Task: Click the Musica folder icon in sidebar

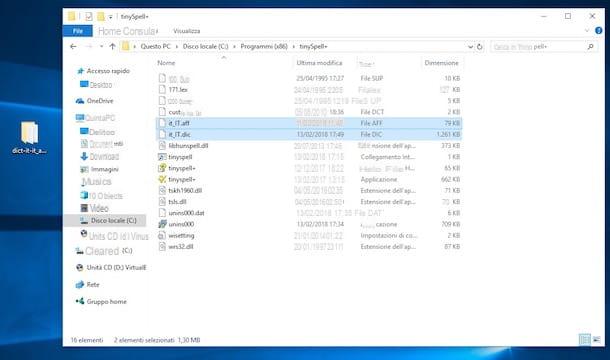Action: [84, 182]
